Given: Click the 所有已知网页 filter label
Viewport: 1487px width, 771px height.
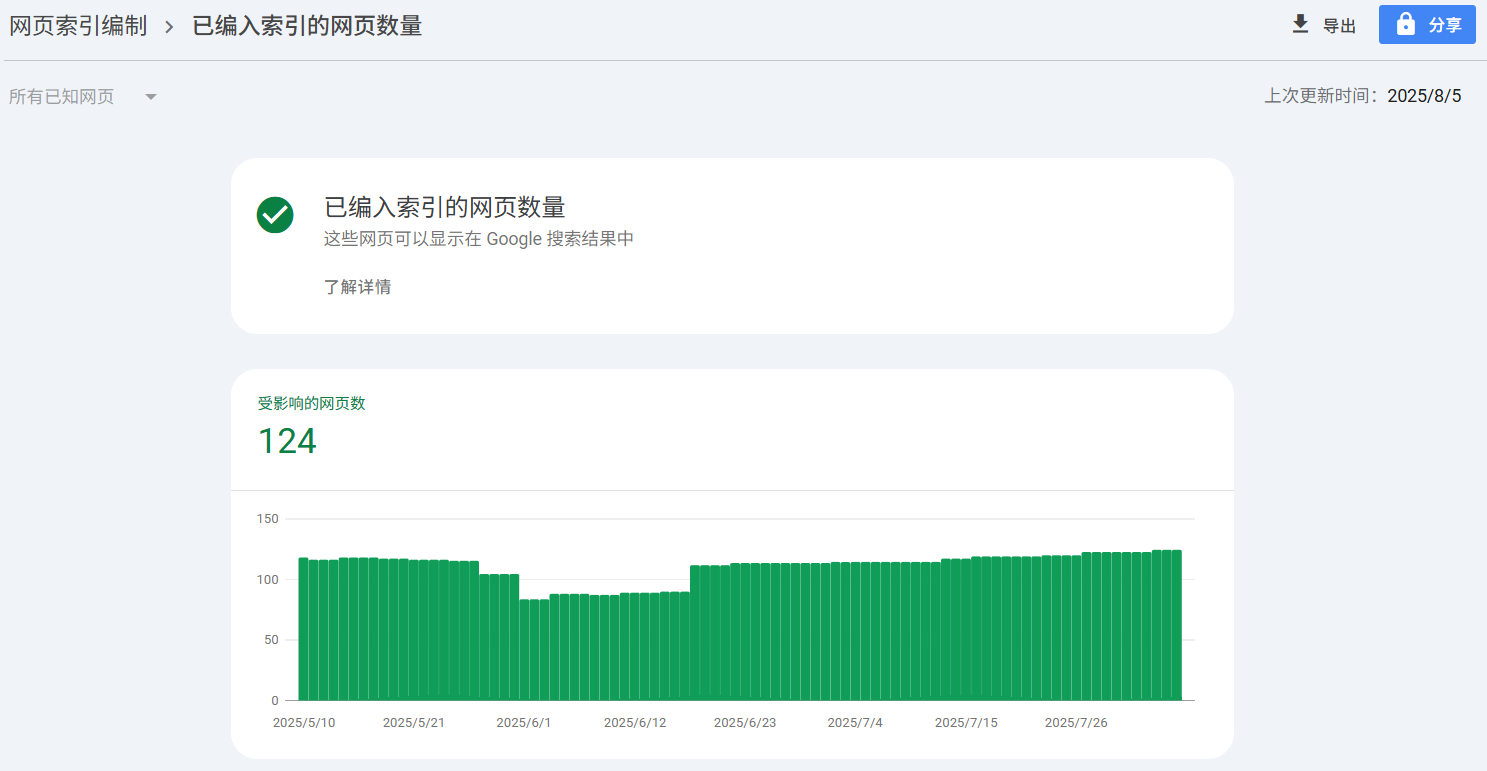Looking at the screenshot, I should (62, 97).
